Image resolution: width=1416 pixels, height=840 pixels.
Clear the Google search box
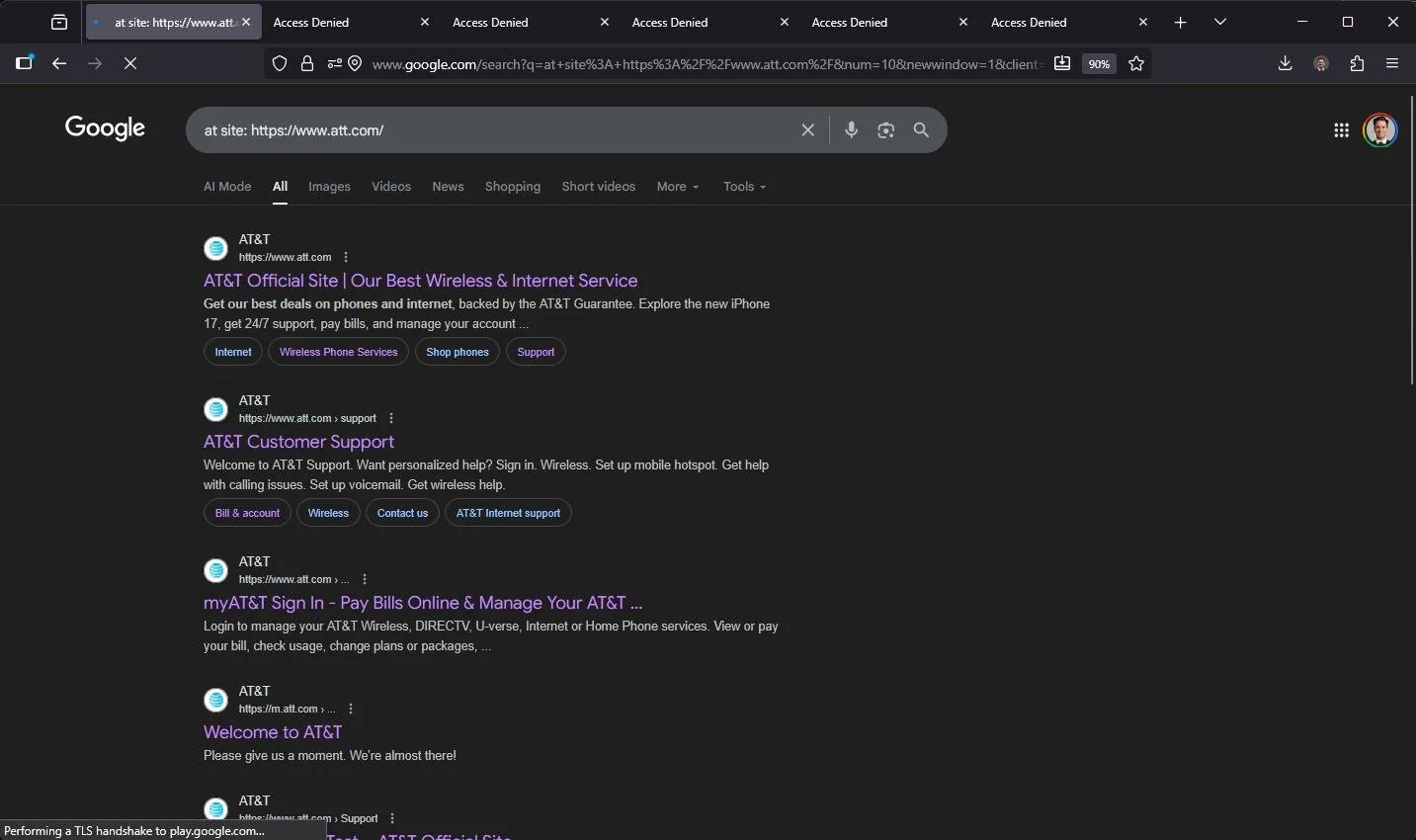807,130
